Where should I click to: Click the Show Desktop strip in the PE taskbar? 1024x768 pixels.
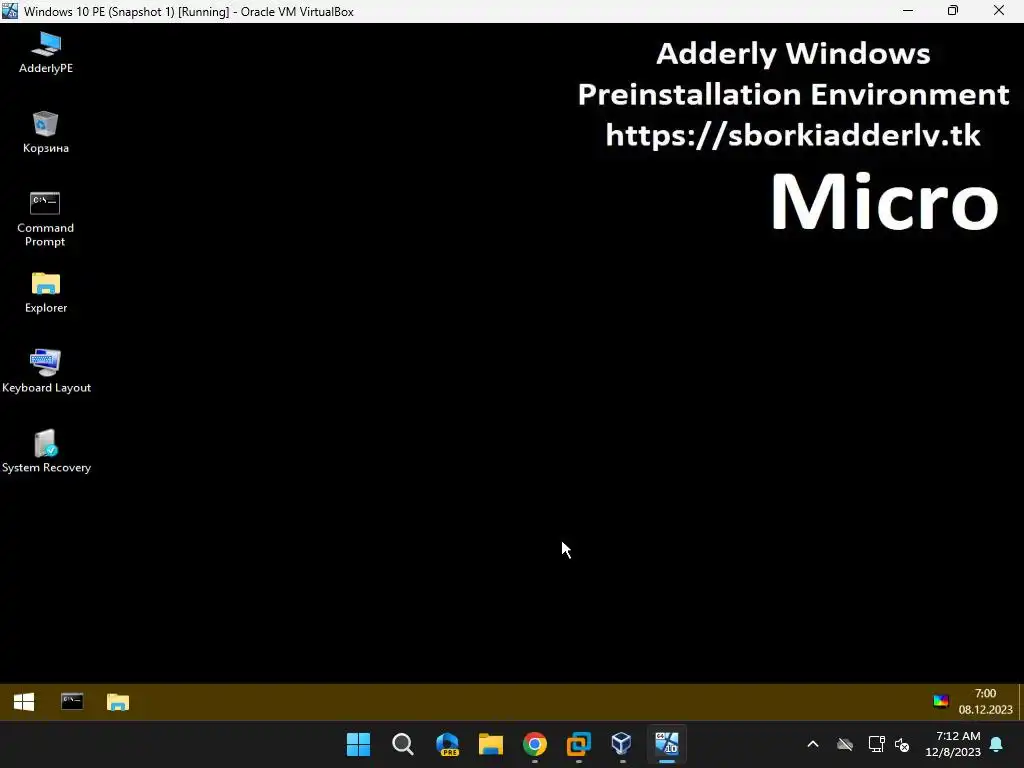(1020, 702)
